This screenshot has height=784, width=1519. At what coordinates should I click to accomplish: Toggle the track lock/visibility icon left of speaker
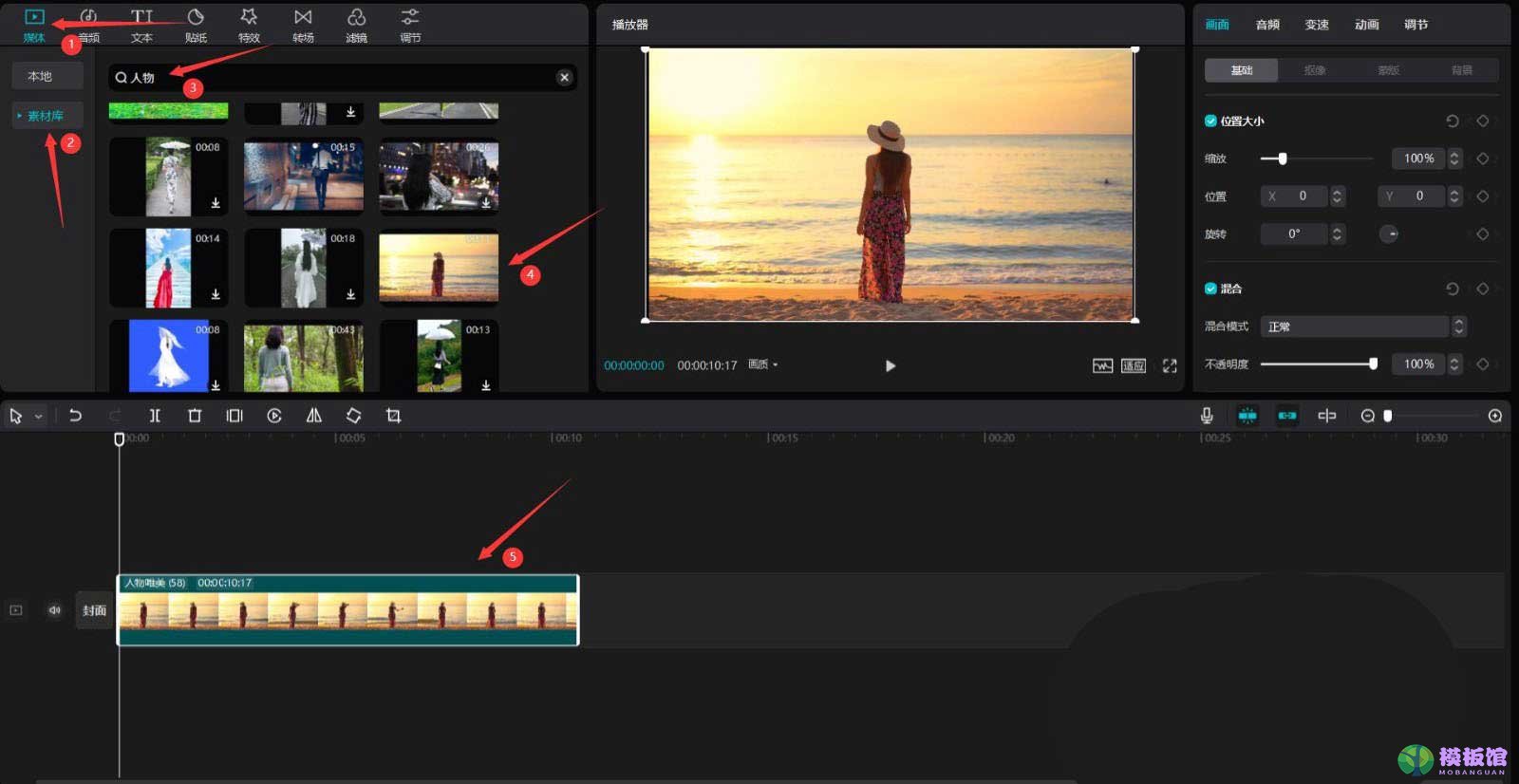tap(16, 610)
